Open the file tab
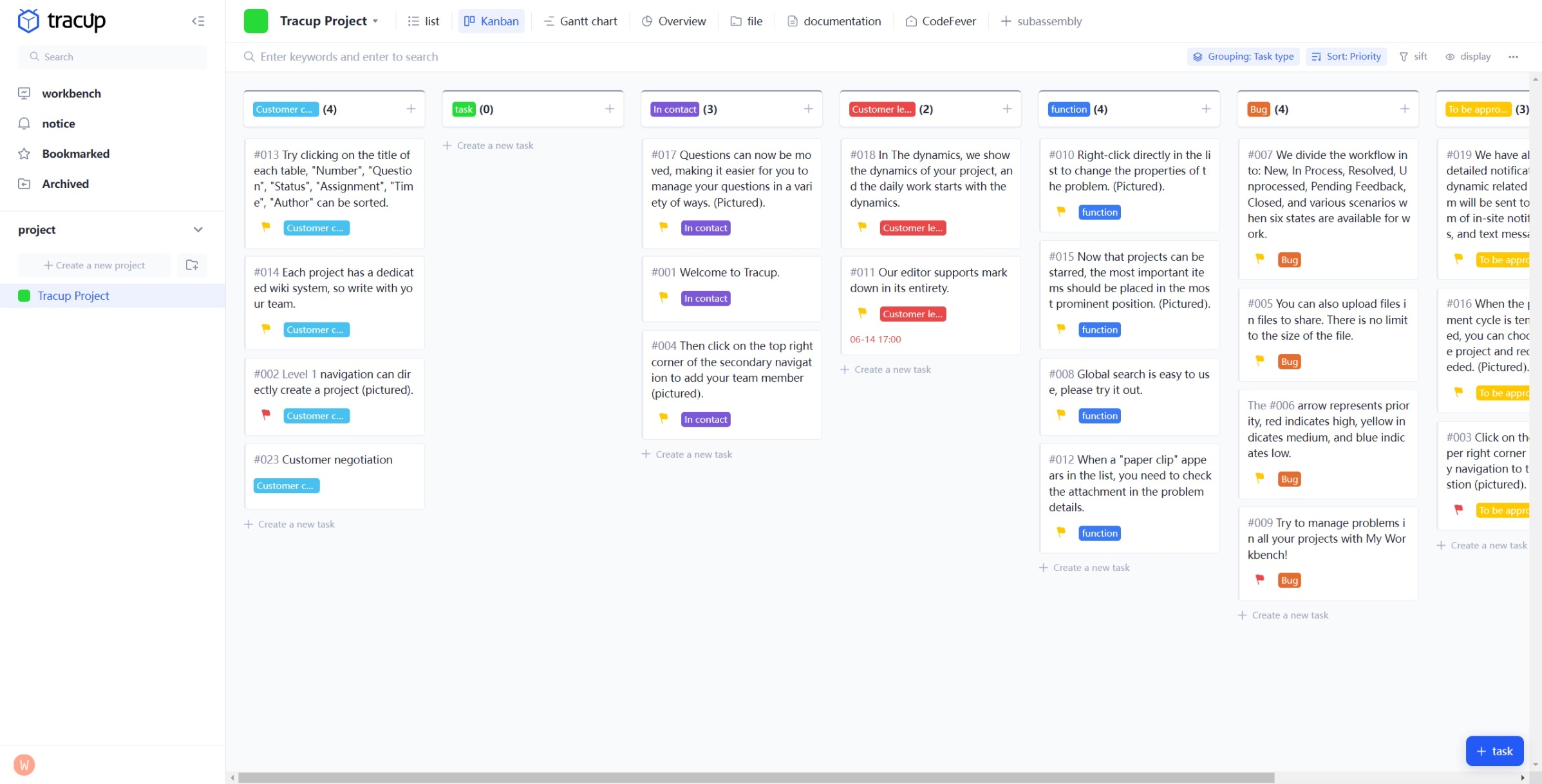The image size is (1542, 784). click(747, 21)
